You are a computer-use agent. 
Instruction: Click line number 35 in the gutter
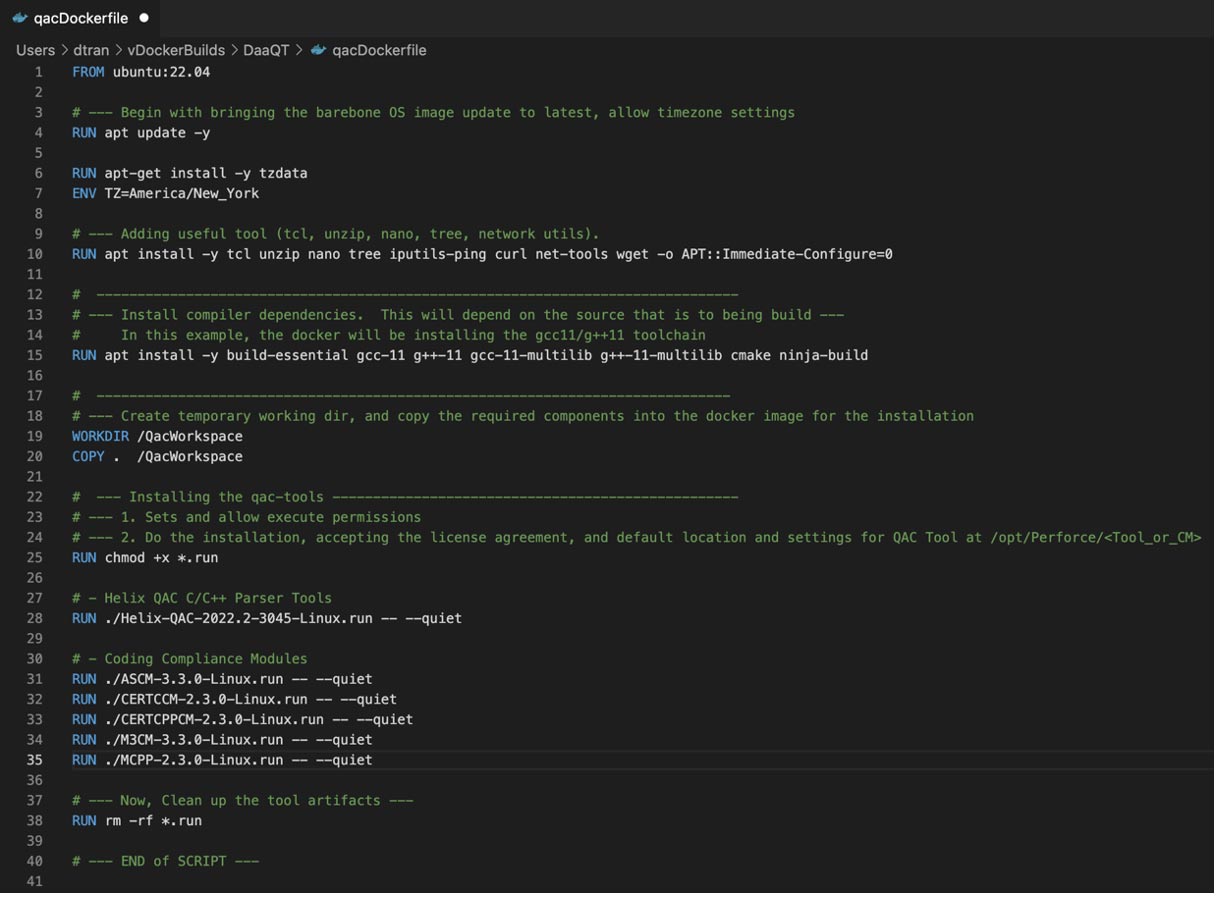click(x=35, y=760)
